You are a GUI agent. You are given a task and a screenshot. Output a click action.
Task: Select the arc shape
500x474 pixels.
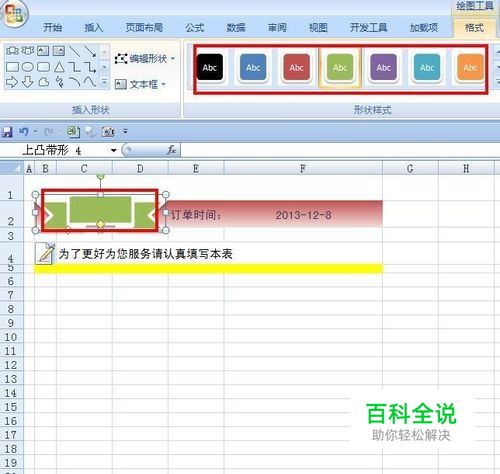[75, 82]
